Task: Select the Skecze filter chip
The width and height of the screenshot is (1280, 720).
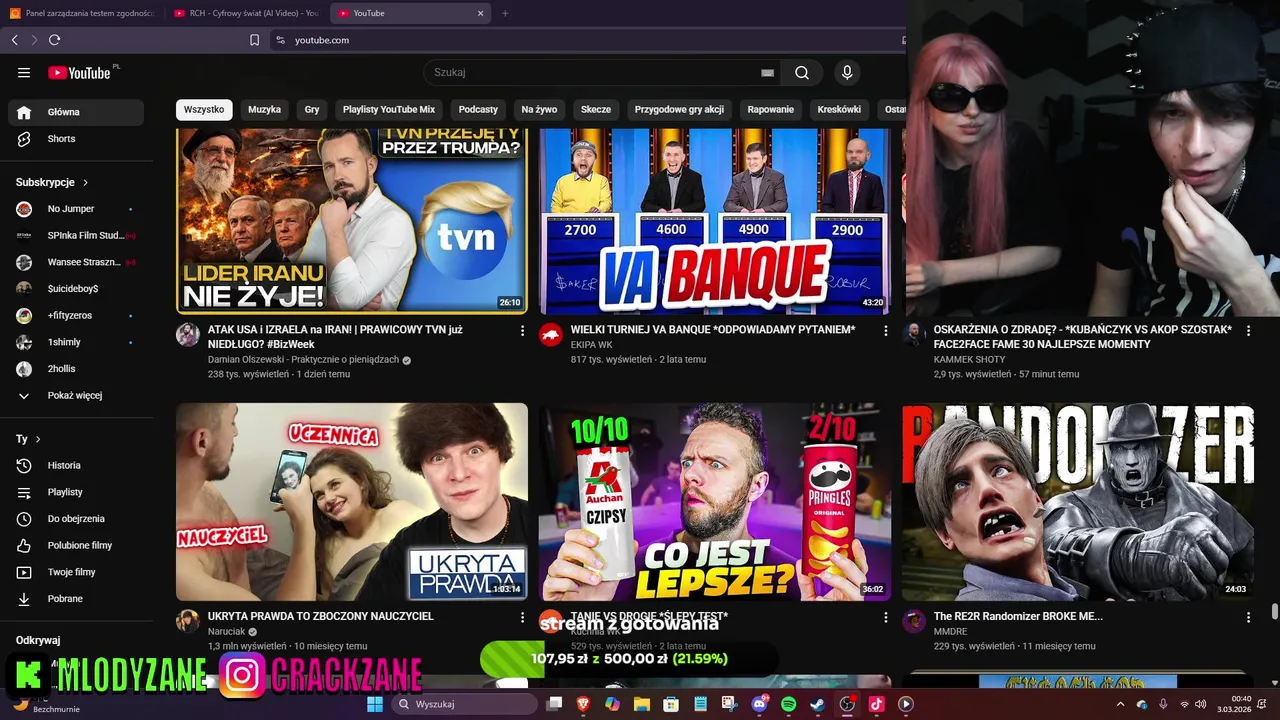Action: [596, 110]
